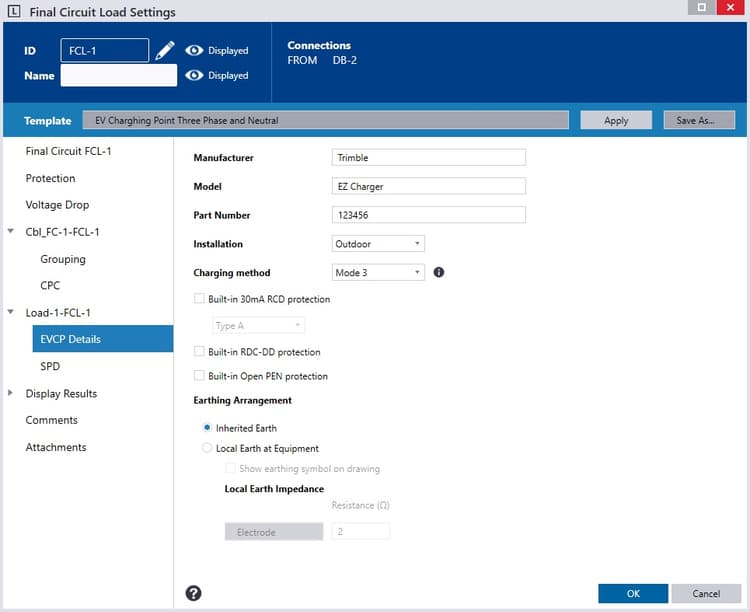The image size is (750, 612).
Task: Click the app logo icon in title bar
Action: click(x=12, y=12)
